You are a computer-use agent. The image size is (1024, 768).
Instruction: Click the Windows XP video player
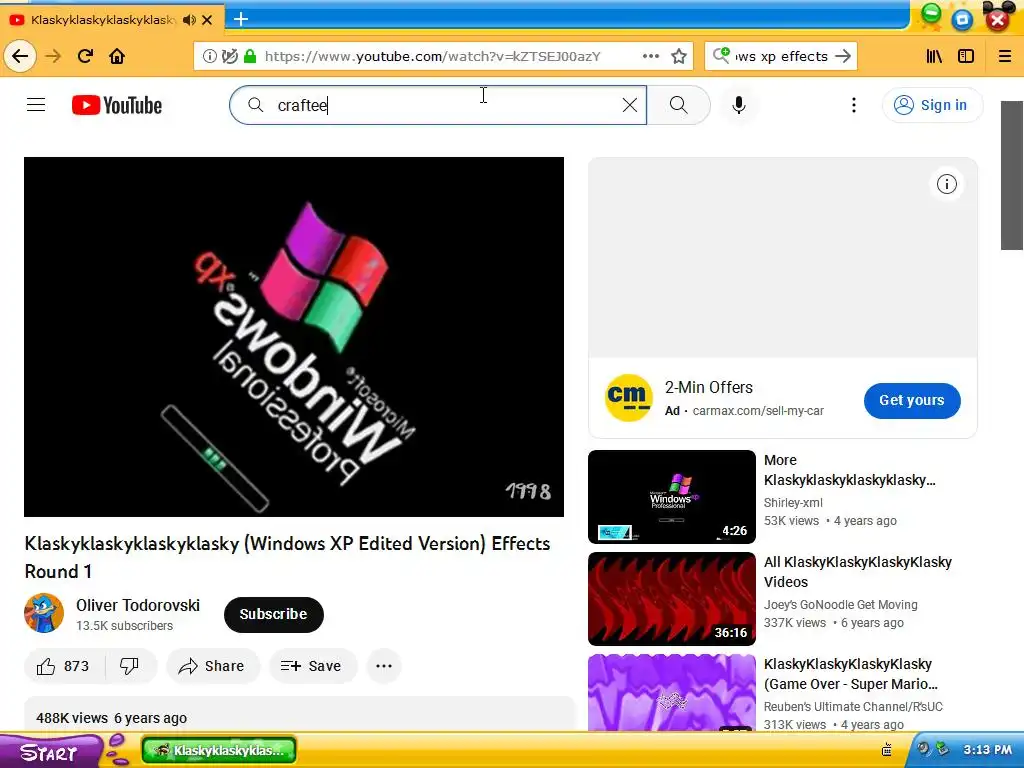294,337
